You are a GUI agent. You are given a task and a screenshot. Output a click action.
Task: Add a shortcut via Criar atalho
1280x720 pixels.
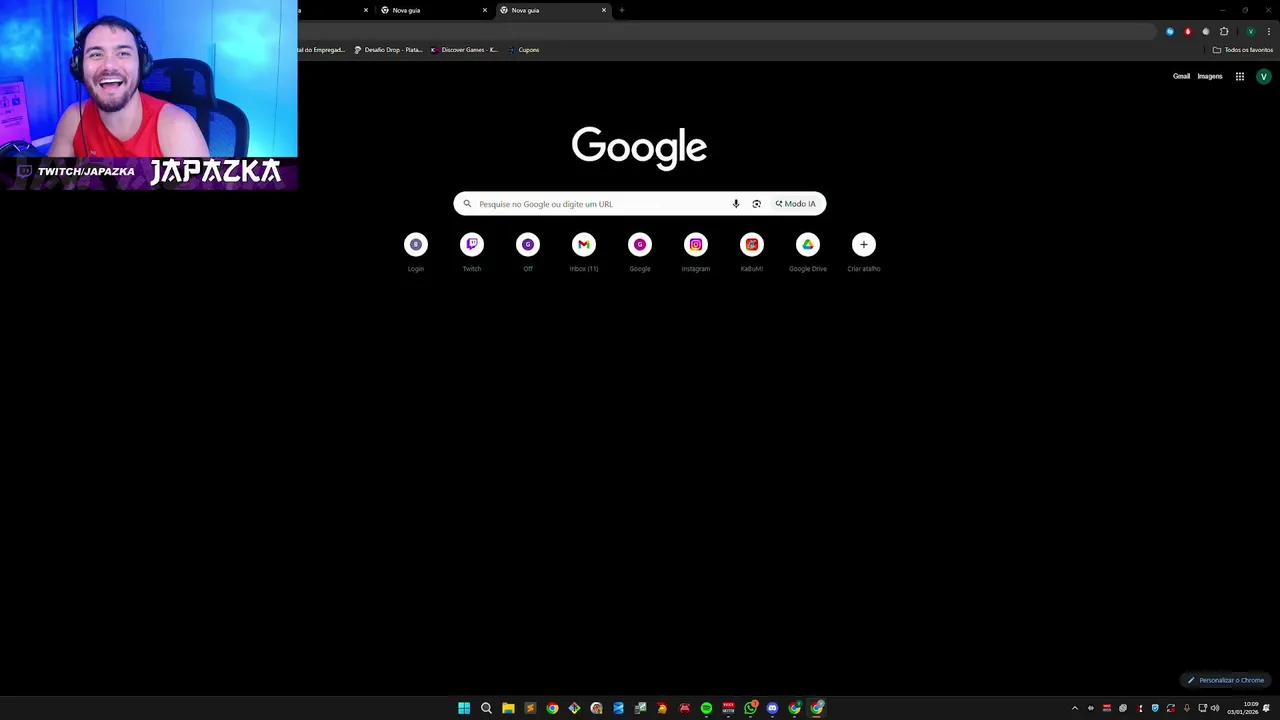[x=864, y=252]
